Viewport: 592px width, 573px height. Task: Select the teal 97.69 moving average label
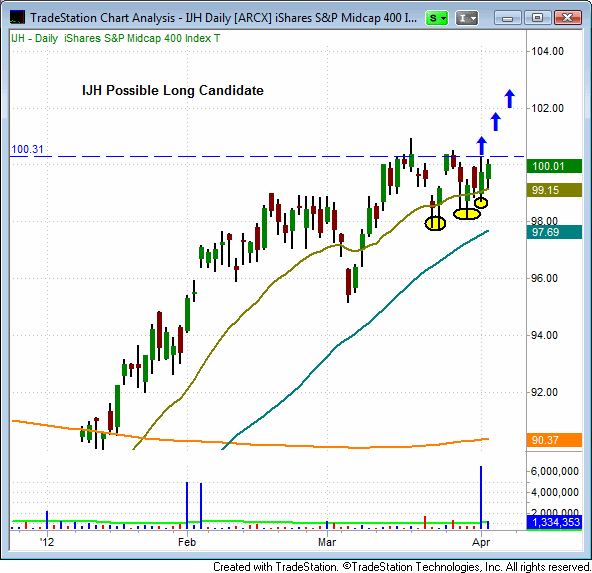[x=554, y=232]
